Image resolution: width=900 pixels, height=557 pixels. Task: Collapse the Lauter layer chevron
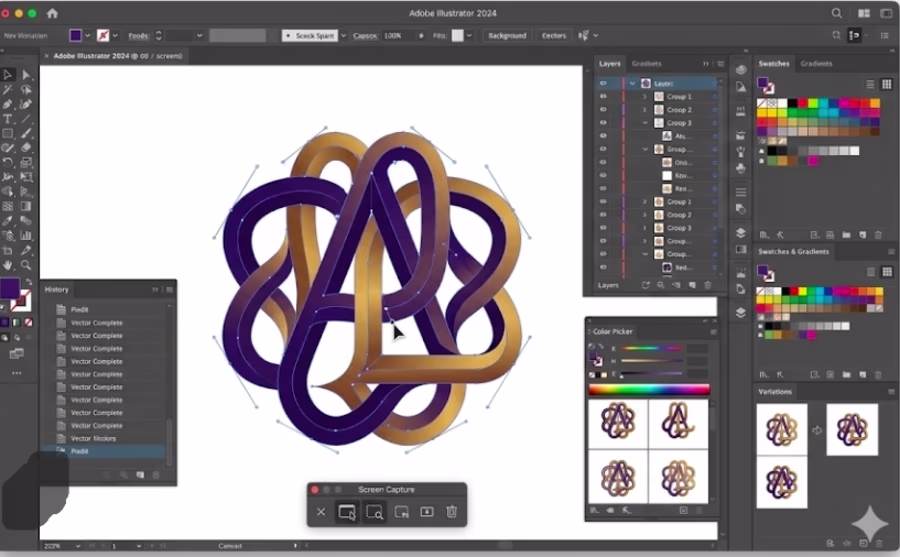click(x=633, y=83)
